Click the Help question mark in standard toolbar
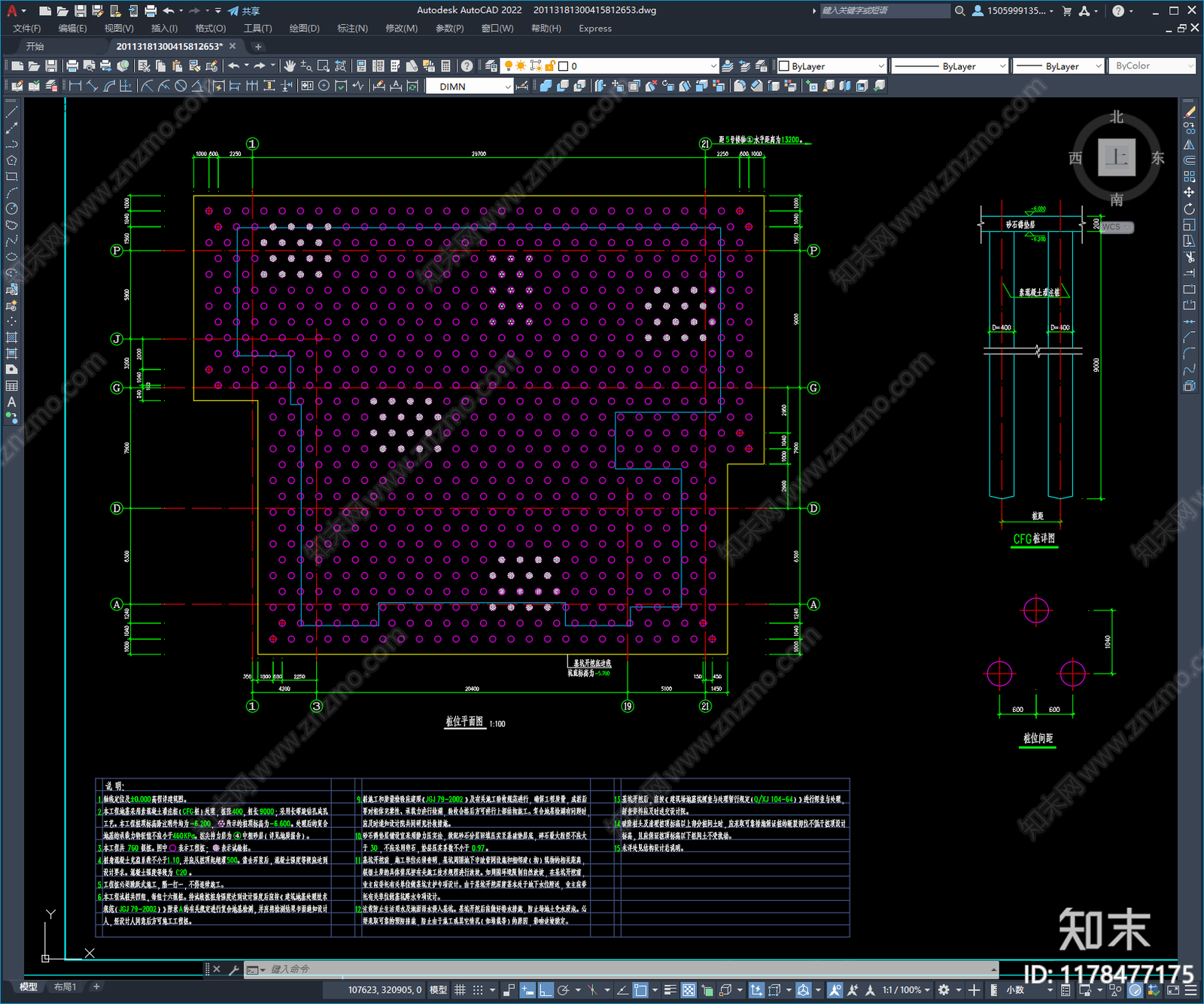This screenshot has height=1004, width=1204. coord(467,66)
